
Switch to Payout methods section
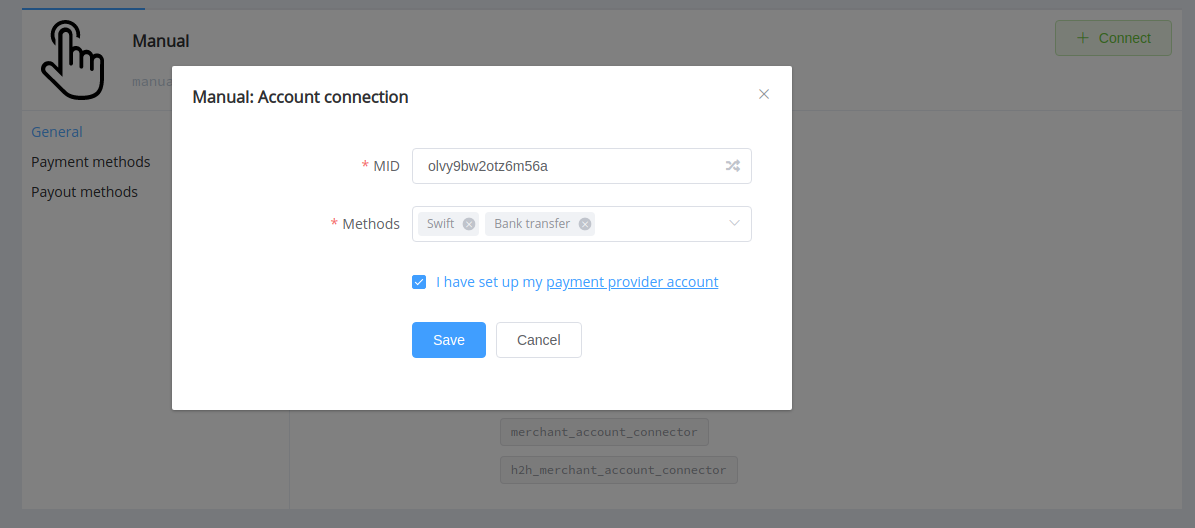point(85,192)
